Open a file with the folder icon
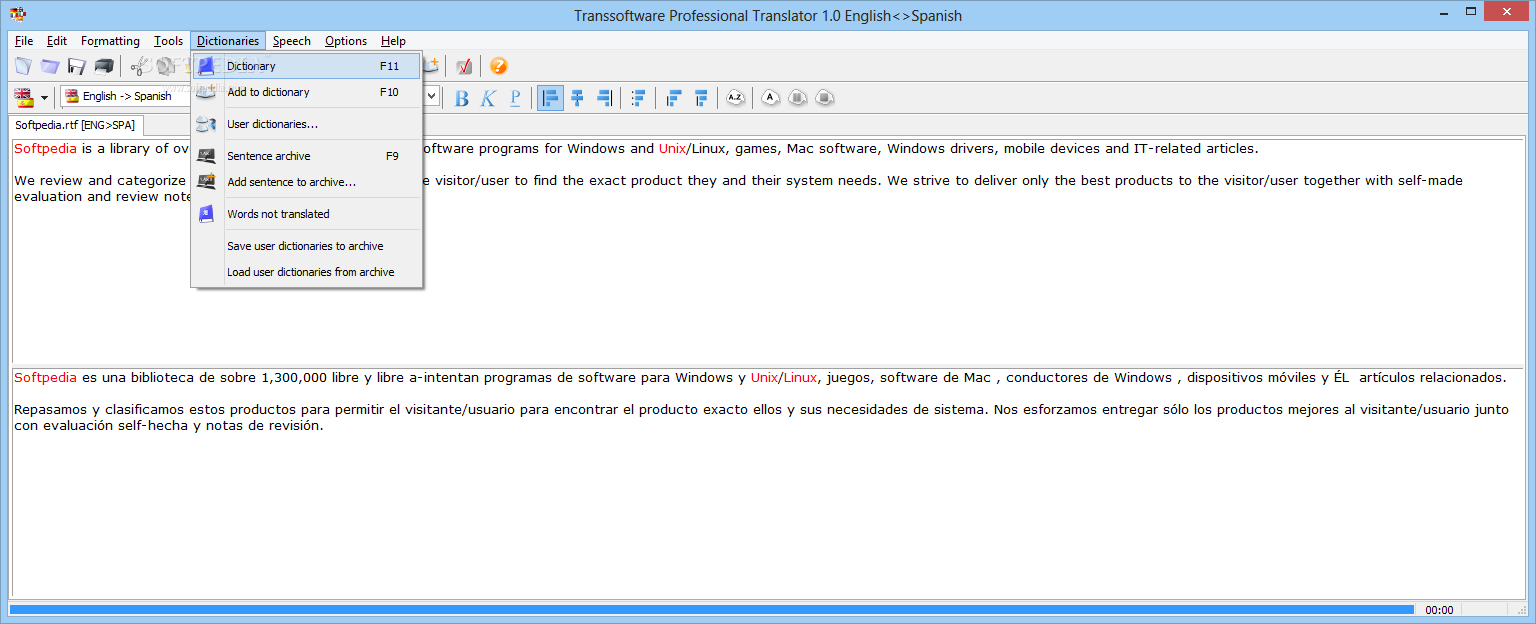 [50, 66]
